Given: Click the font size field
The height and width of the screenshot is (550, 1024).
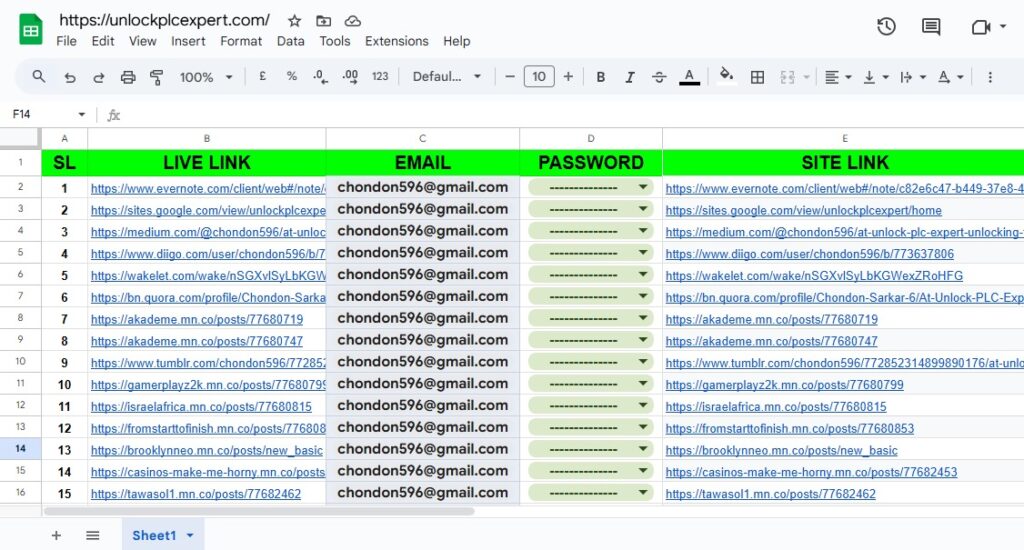Looking at the screenshot, I should pyautogui.click(x=539, y=76).
